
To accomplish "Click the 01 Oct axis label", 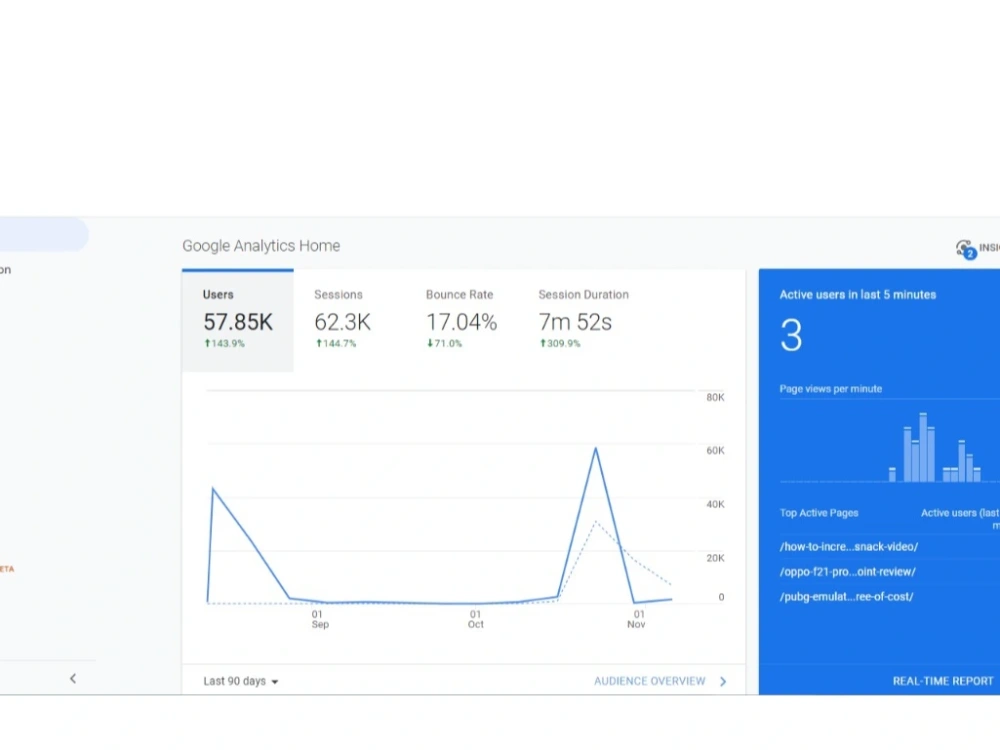I will pos(476,619).
